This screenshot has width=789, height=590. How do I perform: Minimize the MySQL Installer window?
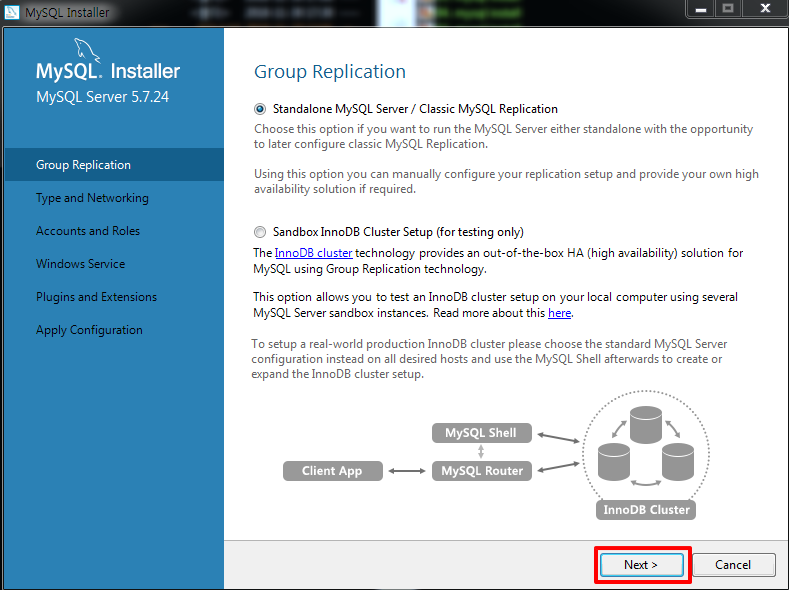[700, 9]
